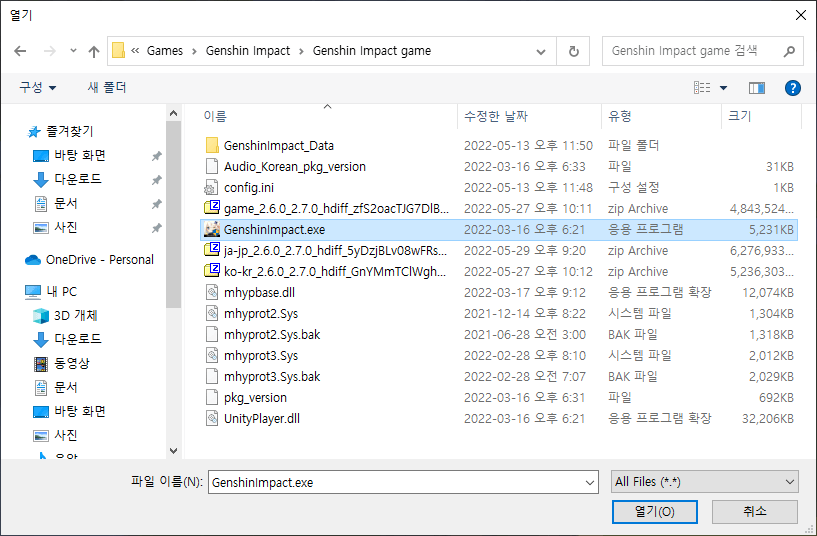817x536 pixels.
Task: Change view layout icon
Action: (x=702, y=88)
